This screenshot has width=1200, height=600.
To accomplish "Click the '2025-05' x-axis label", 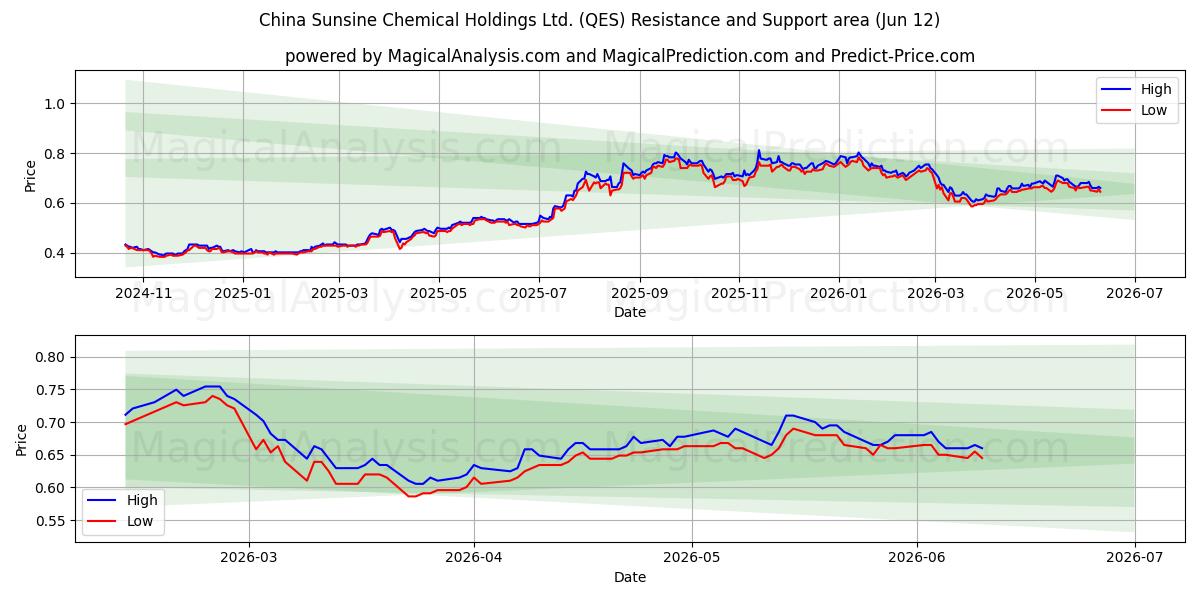I will (438, 293).
